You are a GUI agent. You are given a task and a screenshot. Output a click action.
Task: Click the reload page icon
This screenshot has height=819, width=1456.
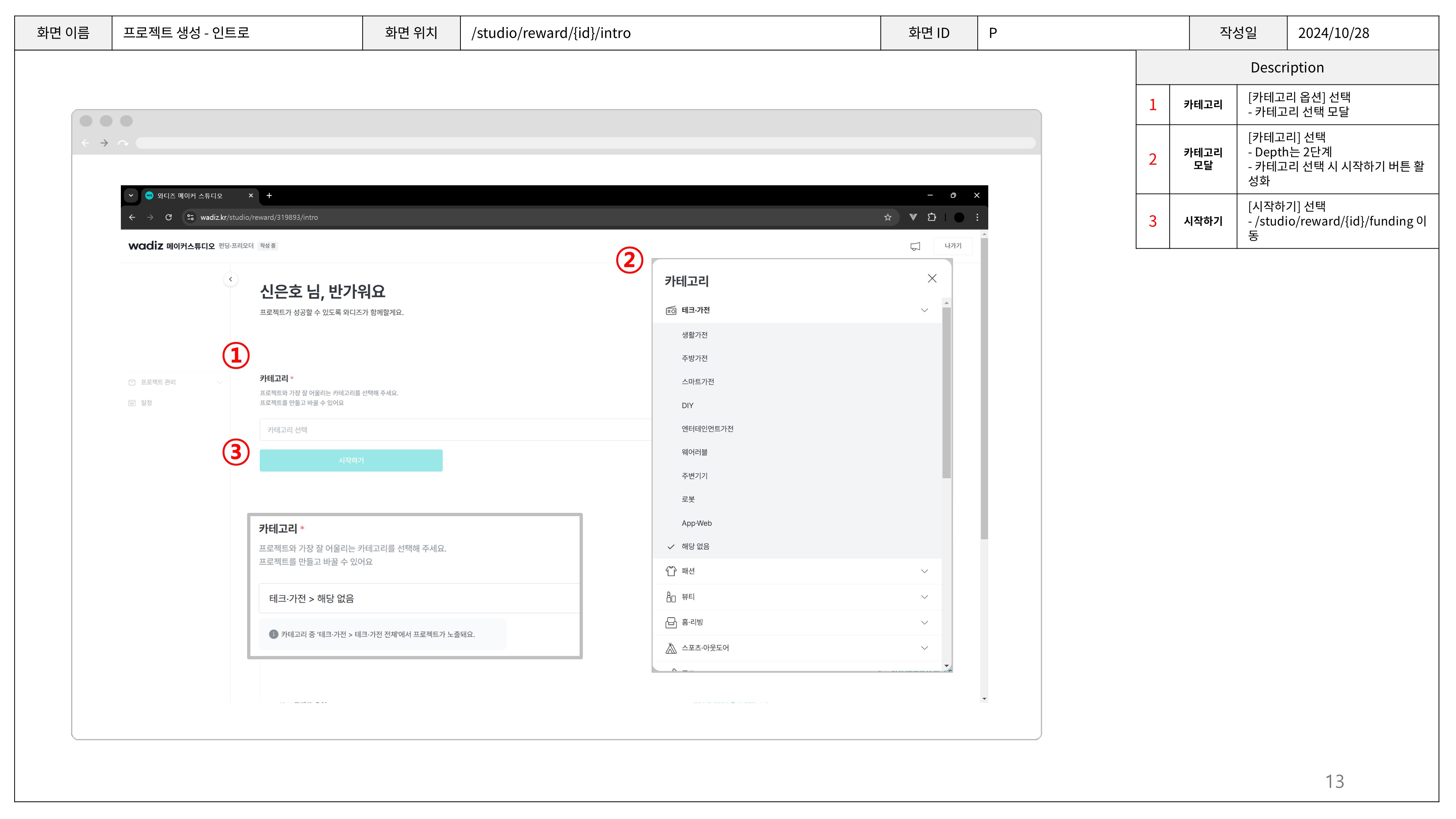pyautogui.click(x=169, y=217)
